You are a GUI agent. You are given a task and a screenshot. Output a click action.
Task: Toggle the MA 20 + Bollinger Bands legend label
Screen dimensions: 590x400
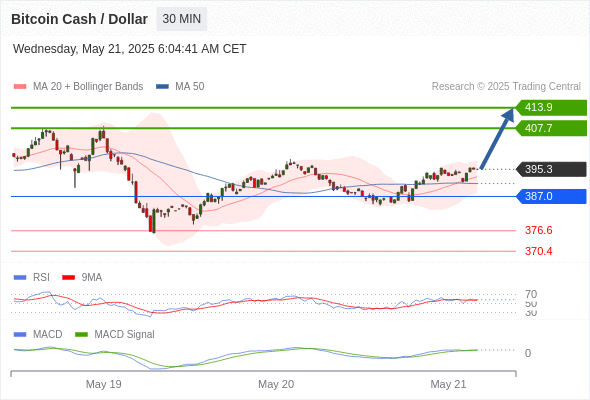88,87
